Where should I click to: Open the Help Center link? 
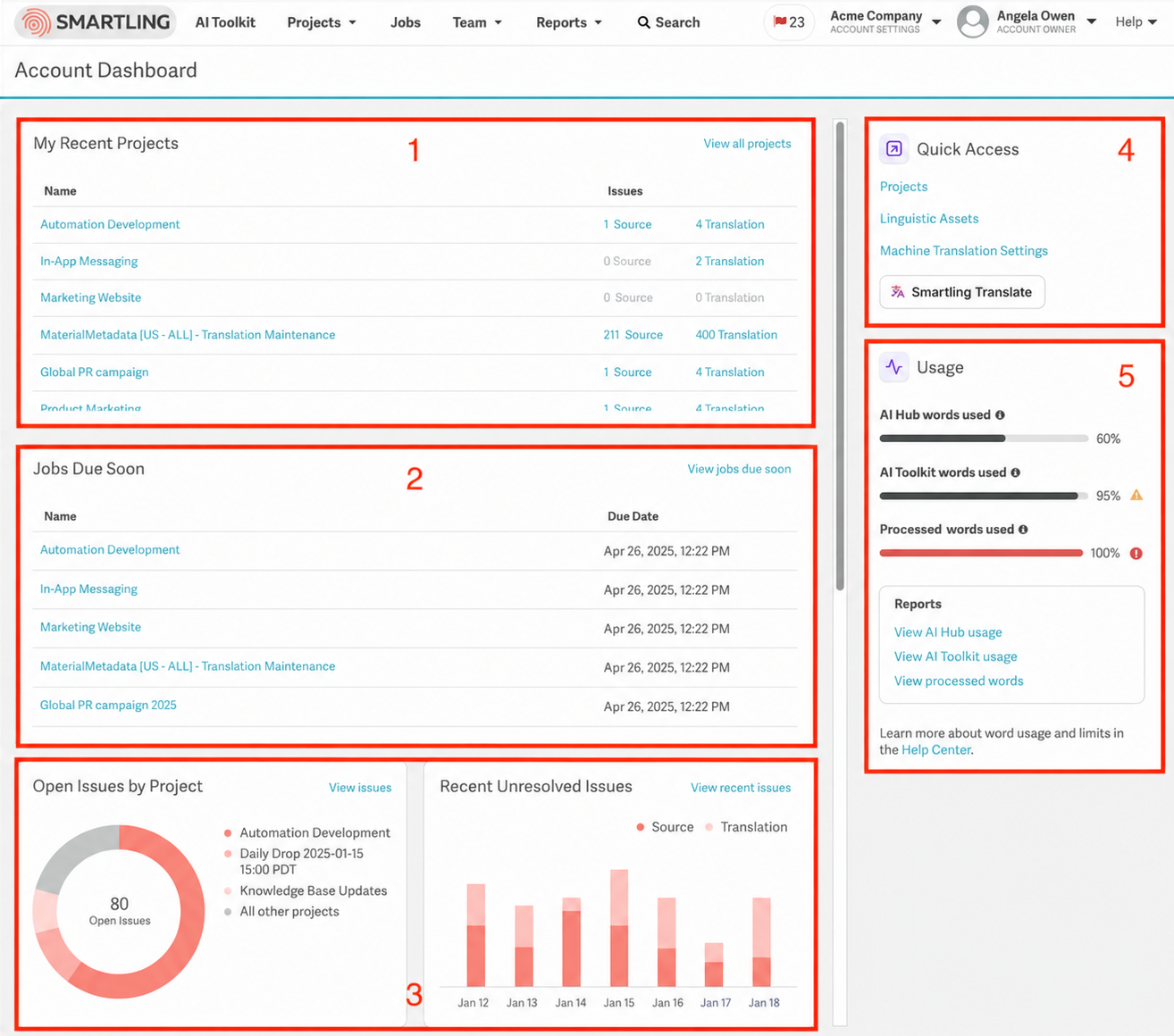(935, 750)
